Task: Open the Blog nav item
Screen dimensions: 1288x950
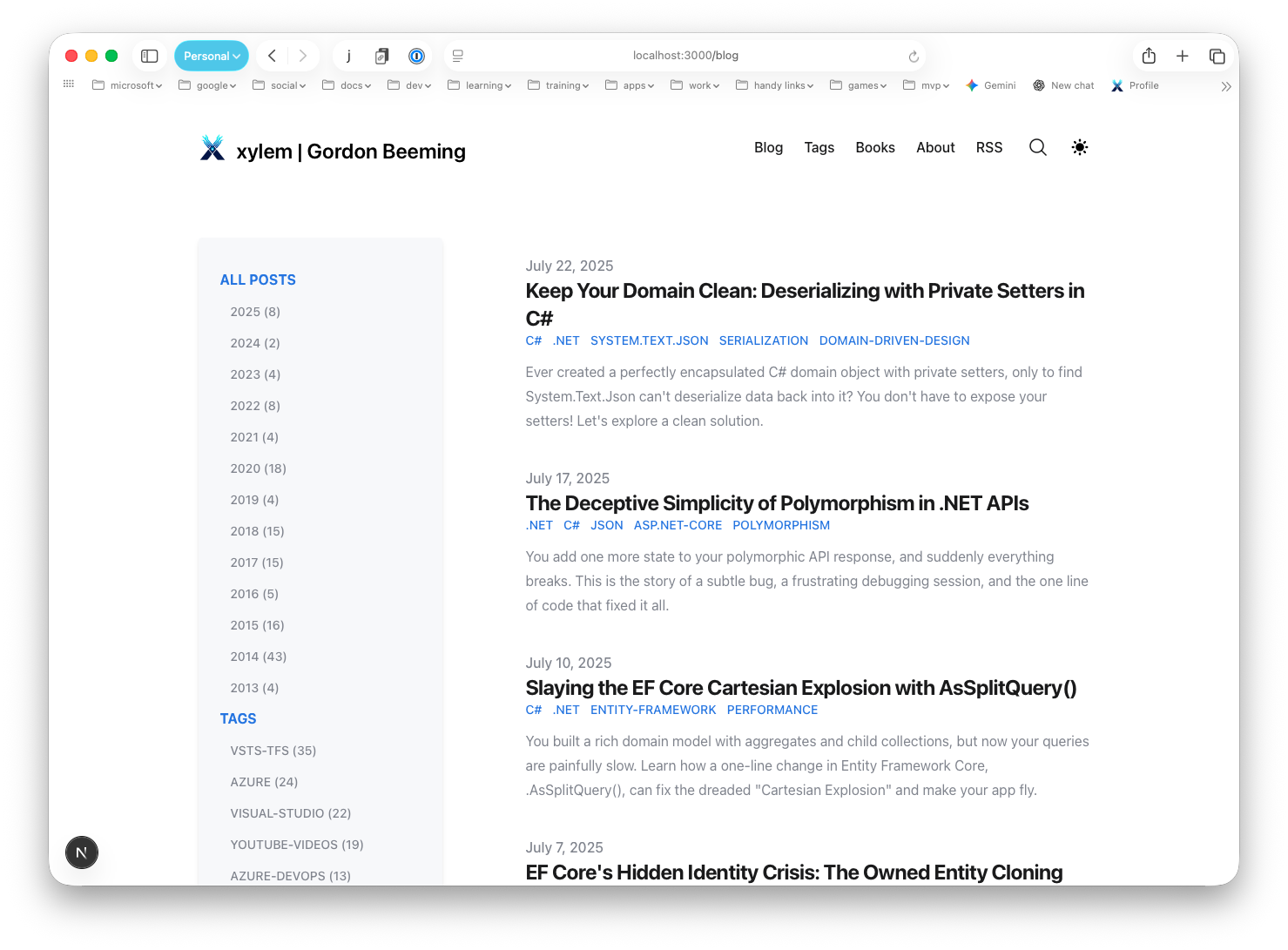Action: click(x=768, y=147)
